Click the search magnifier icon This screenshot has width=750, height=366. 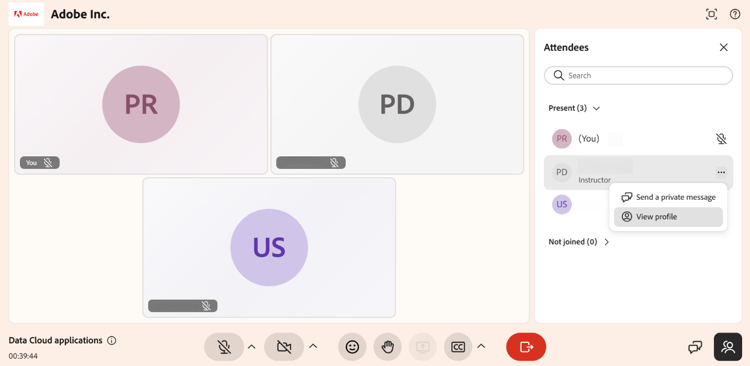pos(558,75)
